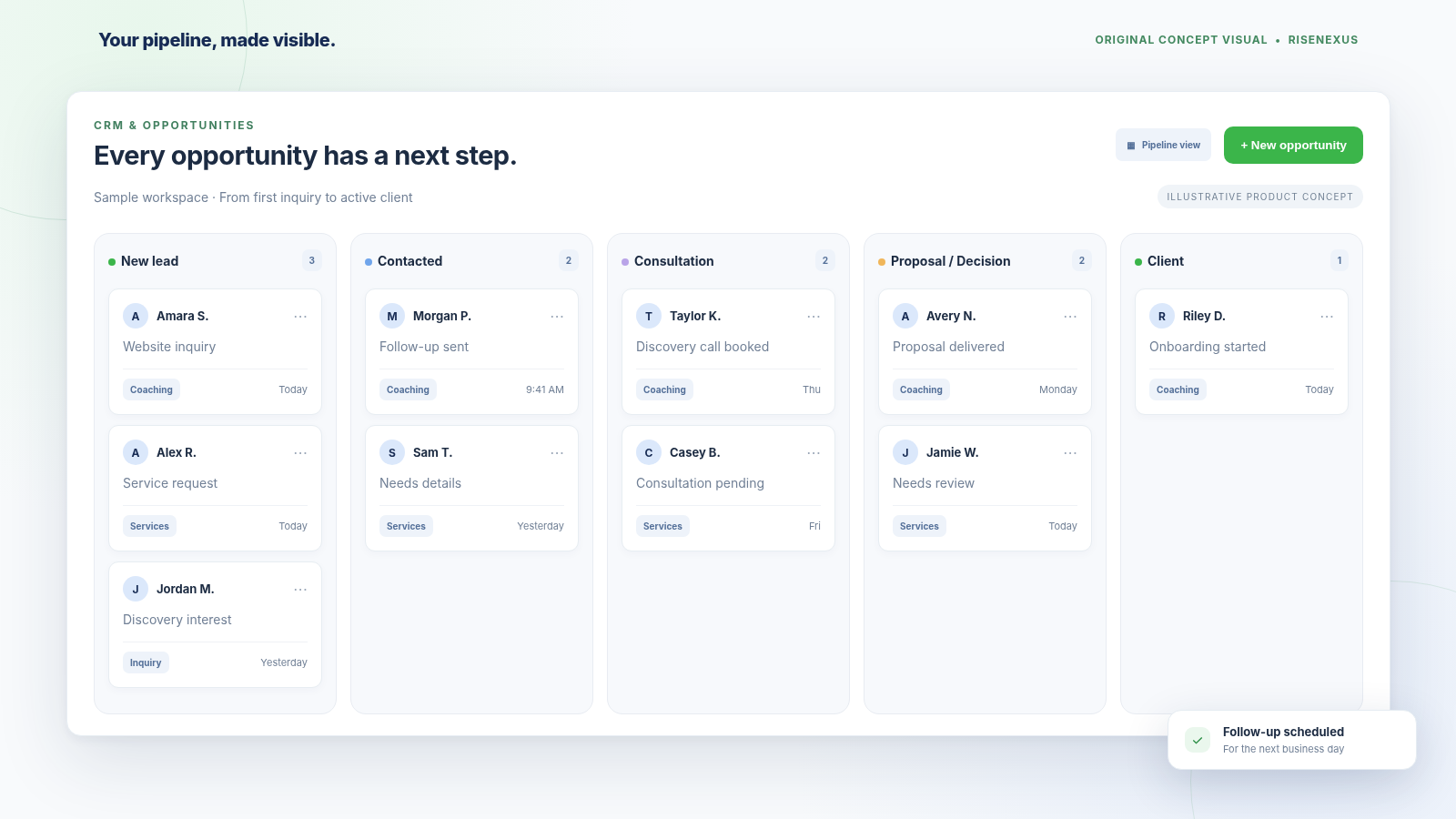Click Amara S. avatar initial

(136, 316)
